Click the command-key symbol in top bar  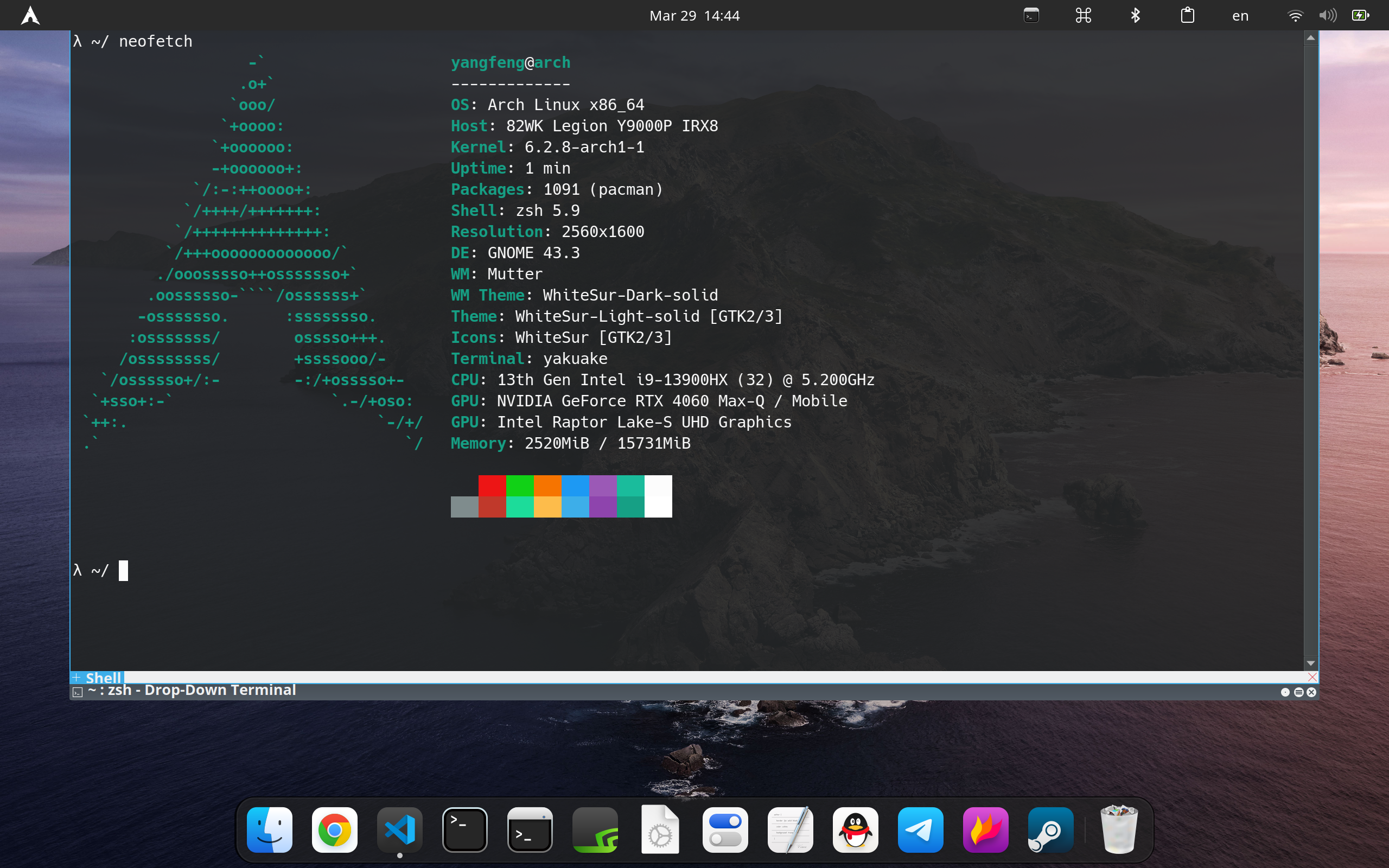coord(1084,16)
